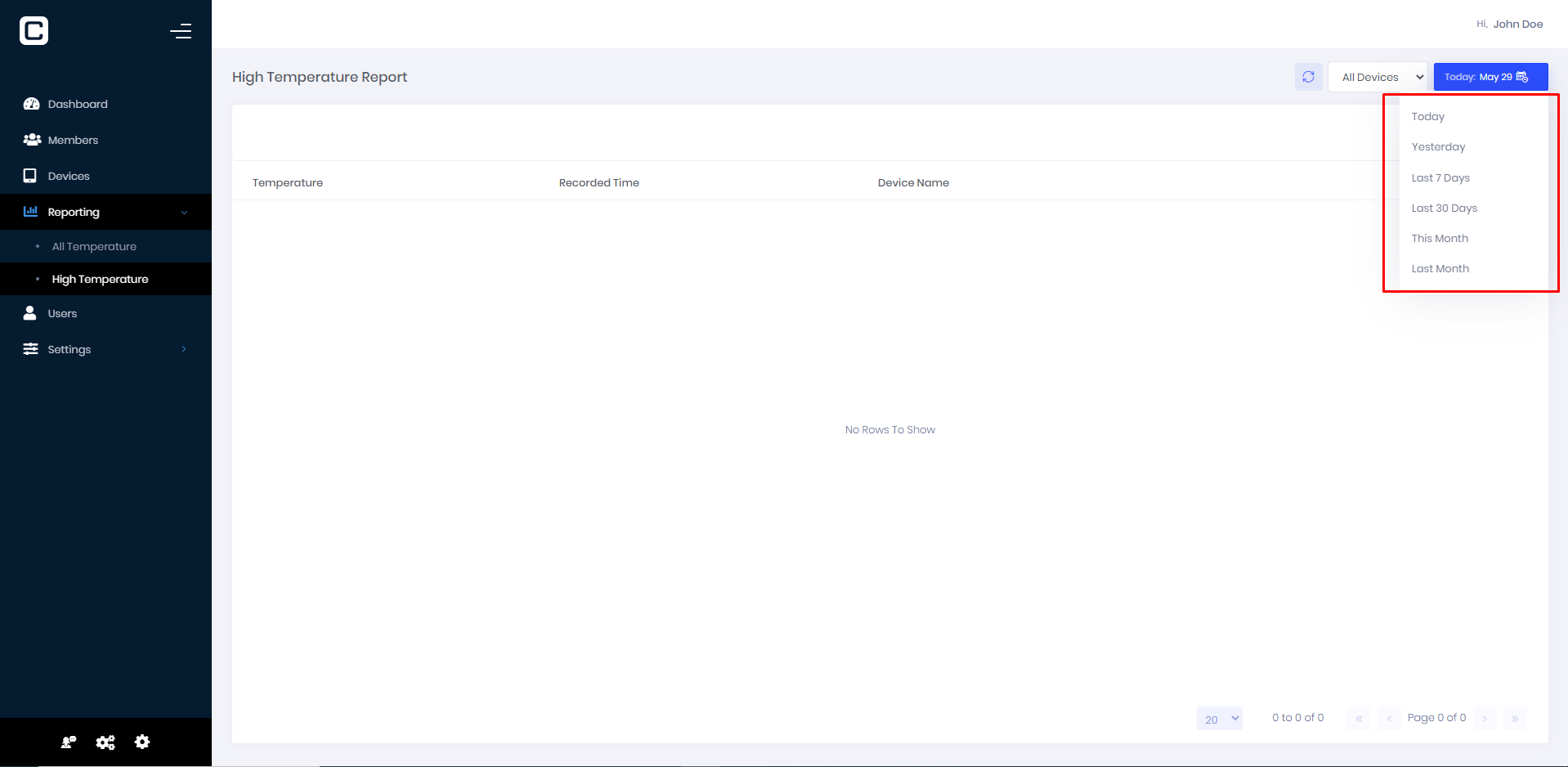1568x767 pixels.
Task: Pick Last Month from date range options
Action: click(1440, 268)
